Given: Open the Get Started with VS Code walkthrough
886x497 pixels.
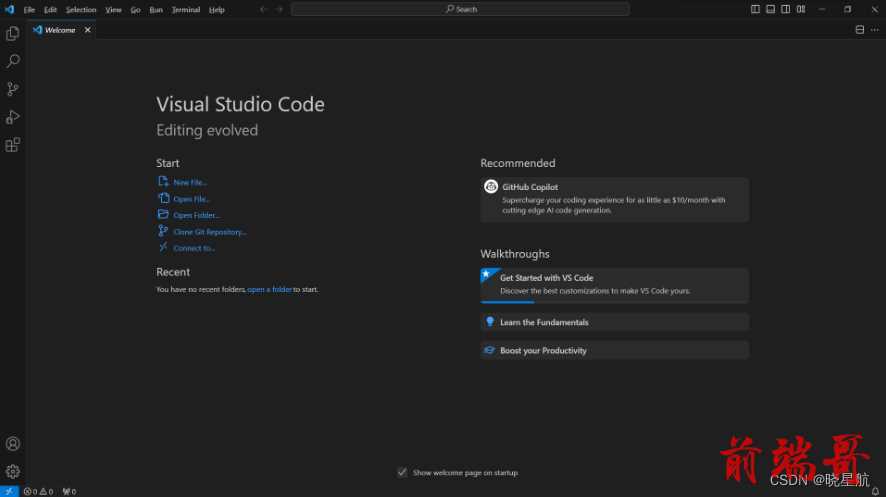Looking at the screenshot, I should click(x=615, y=285).
